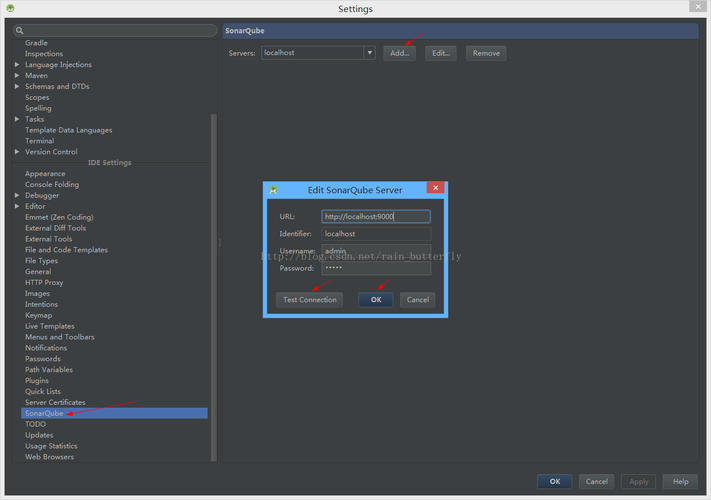Click the settings tree vertical scrollbar
Screen dimensions: 711x500
(214, 288)
